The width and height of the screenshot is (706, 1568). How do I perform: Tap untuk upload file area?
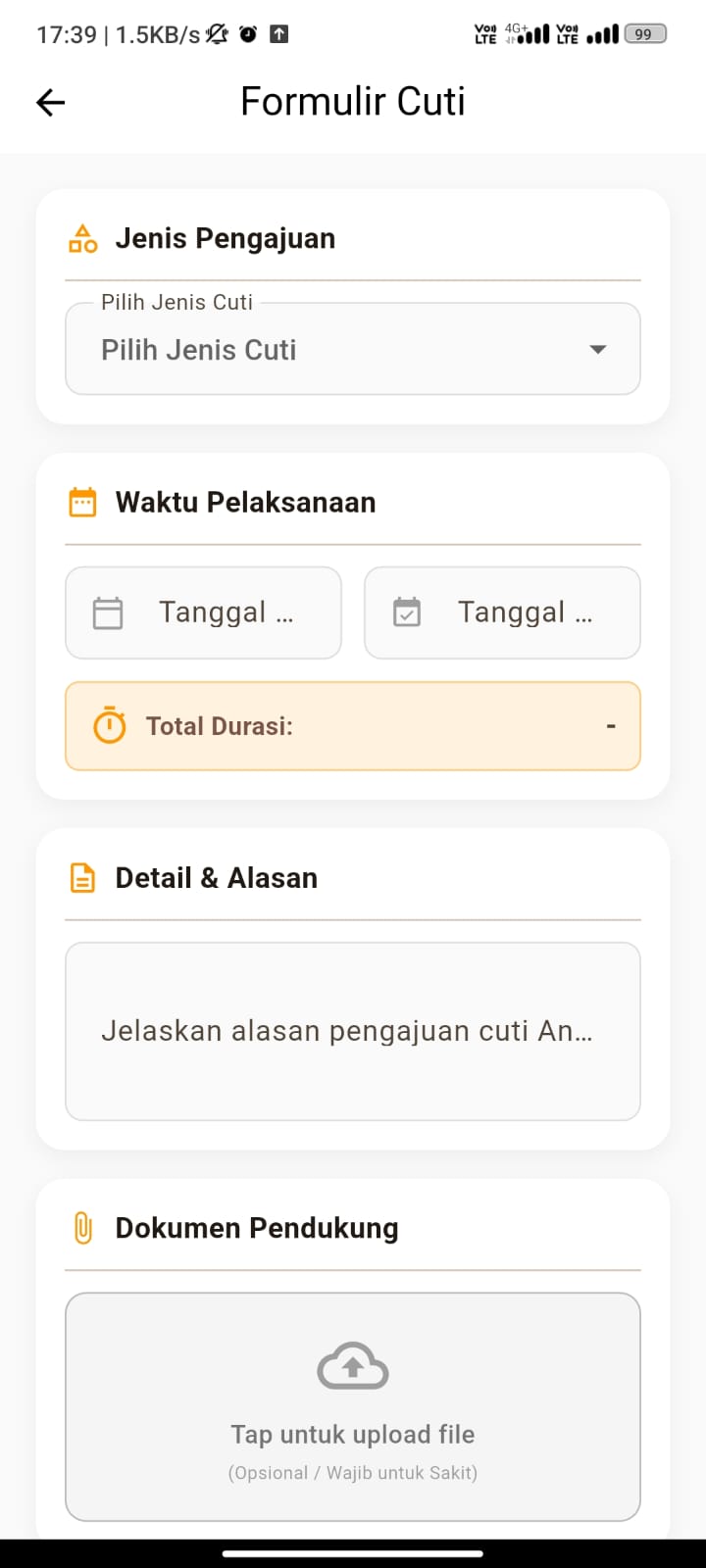[352, 1407]
